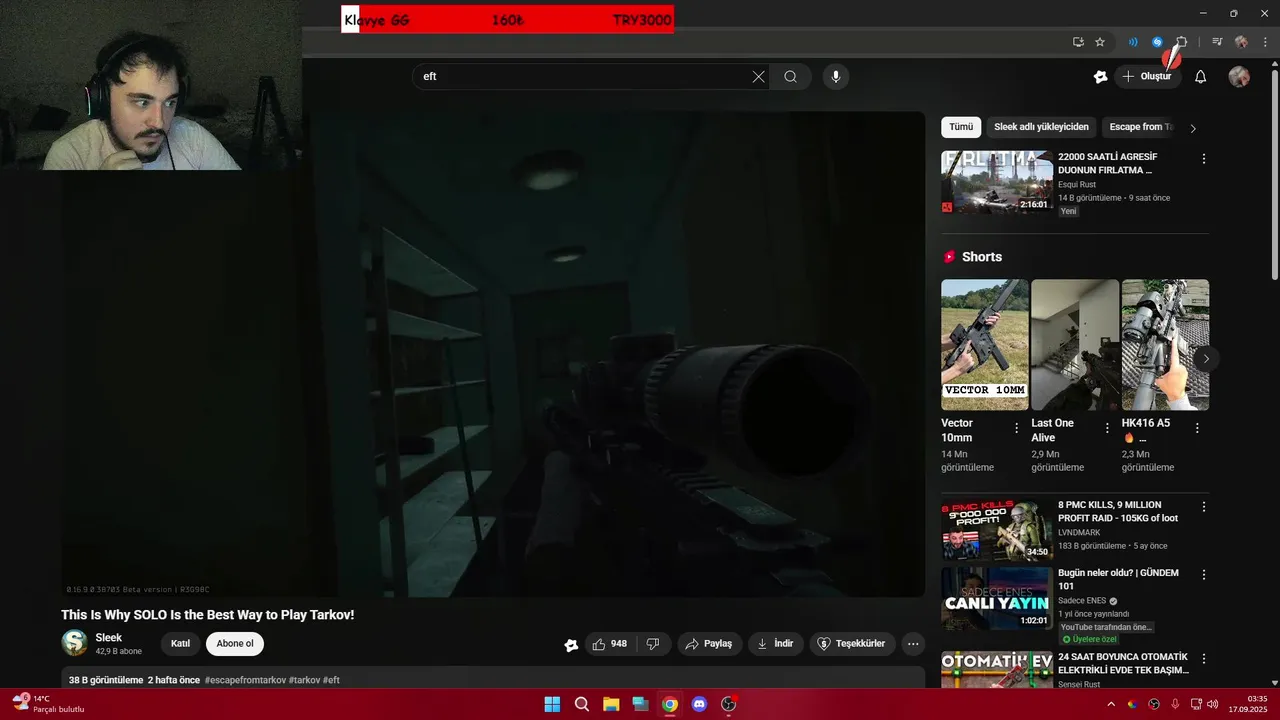Show hidden tray icons chevron
Image resolution: width=1280 pixels, height=720 pixels.
[x=1111, y=704]
